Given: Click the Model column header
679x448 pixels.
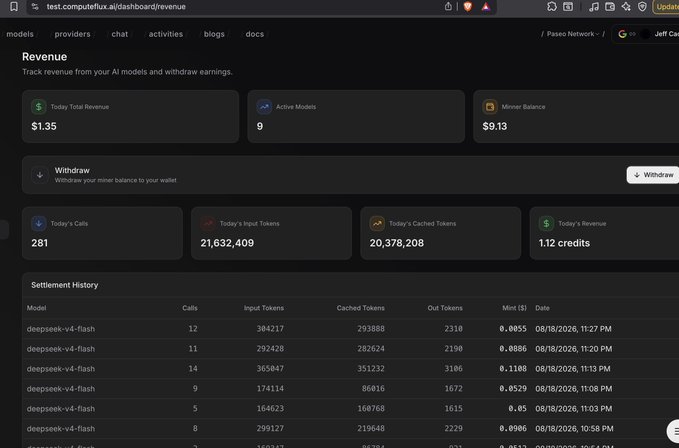Looking at the screenshot, I should point(36,308).
